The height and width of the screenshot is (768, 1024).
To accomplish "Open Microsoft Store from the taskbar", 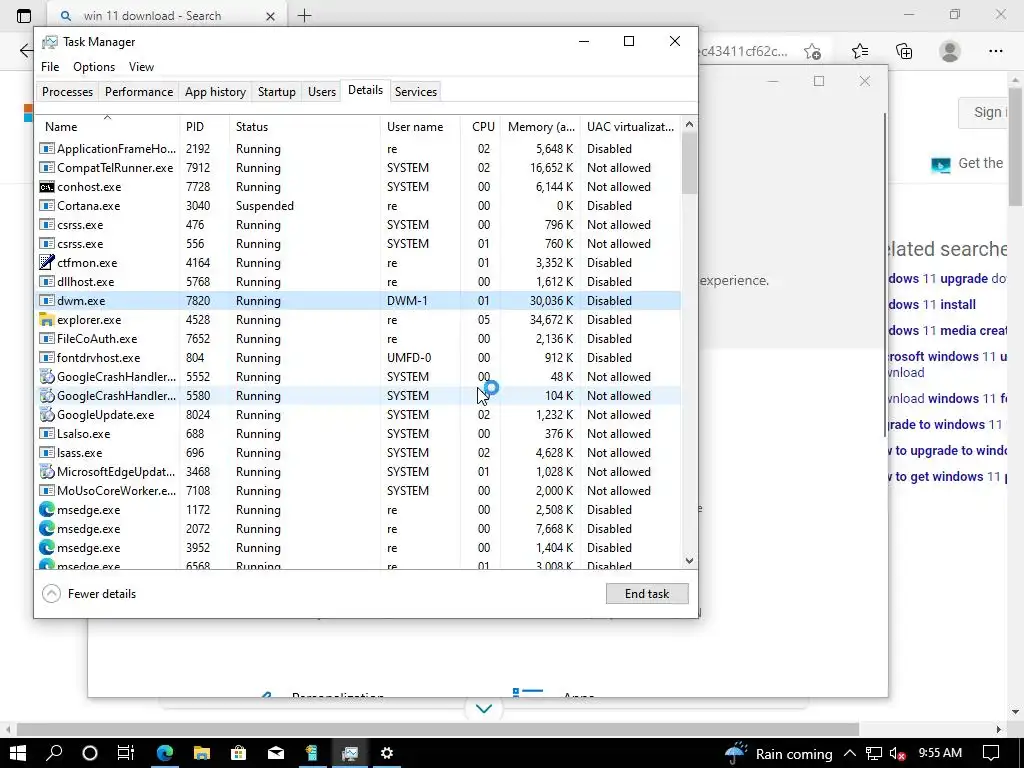I will 238,753.
